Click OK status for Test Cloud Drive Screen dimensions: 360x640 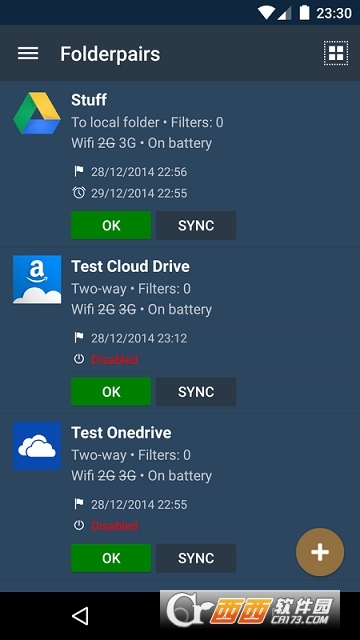(111, 392)
